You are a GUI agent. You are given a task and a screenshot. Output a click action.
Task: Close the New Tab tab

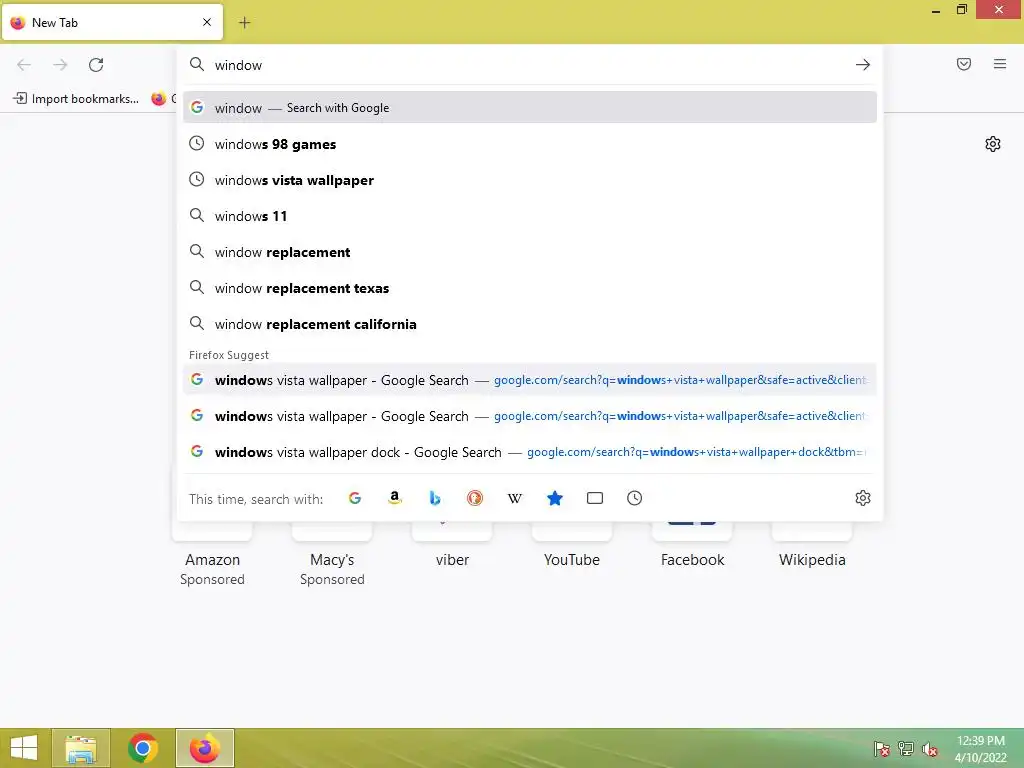pyautogui.click(x=207, y=22)
